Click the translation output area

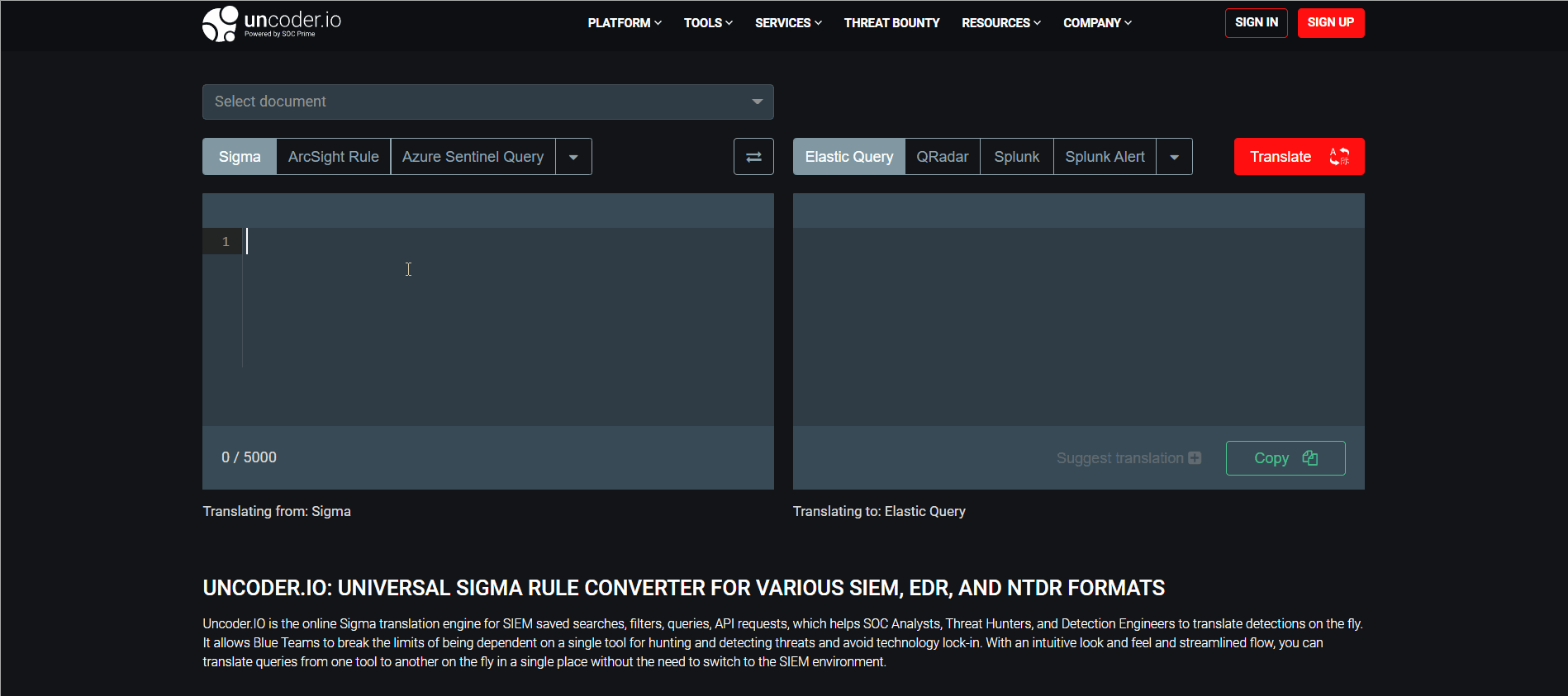click(x=1079, y=326)
